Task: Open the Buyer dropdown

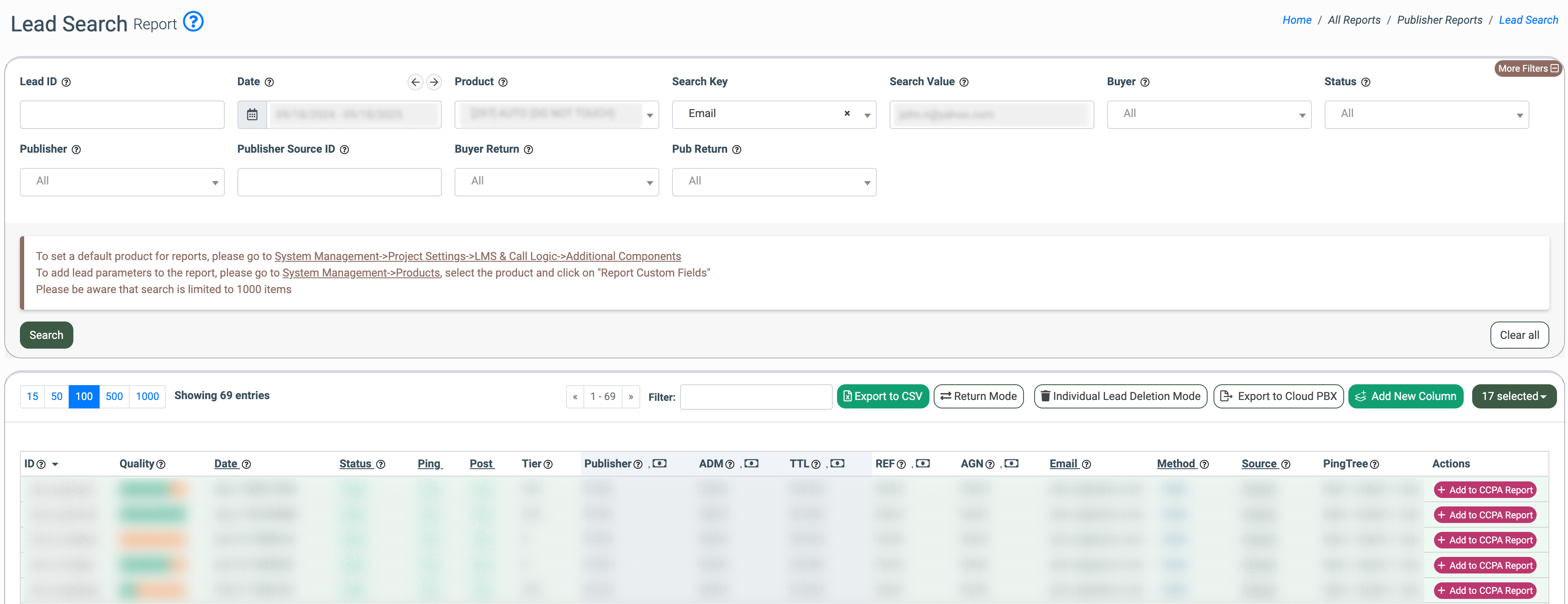Action: [x=1208, y=115]
